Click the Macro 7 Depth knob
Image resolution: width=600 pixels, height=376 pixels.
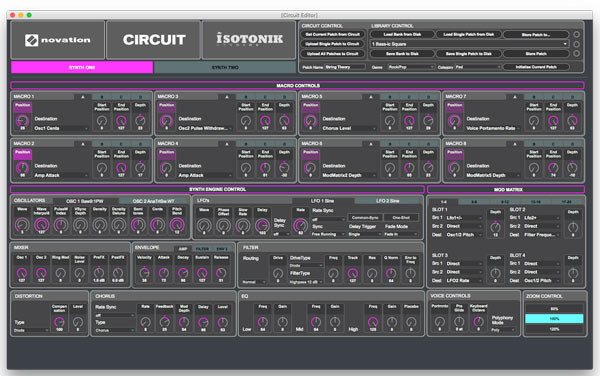[x=572, y=121]
